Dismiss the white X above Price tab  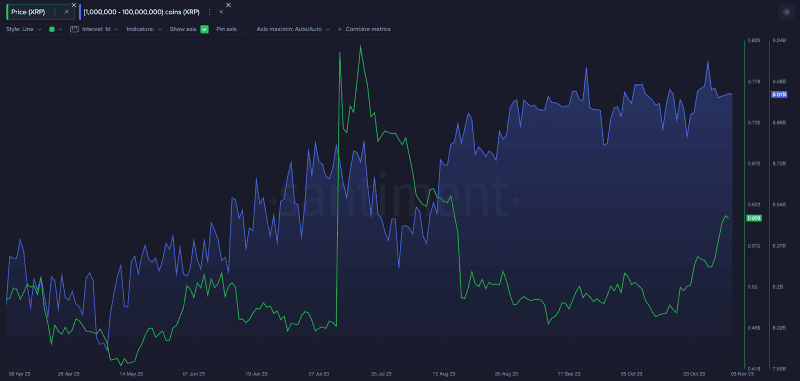click(74, 5)
